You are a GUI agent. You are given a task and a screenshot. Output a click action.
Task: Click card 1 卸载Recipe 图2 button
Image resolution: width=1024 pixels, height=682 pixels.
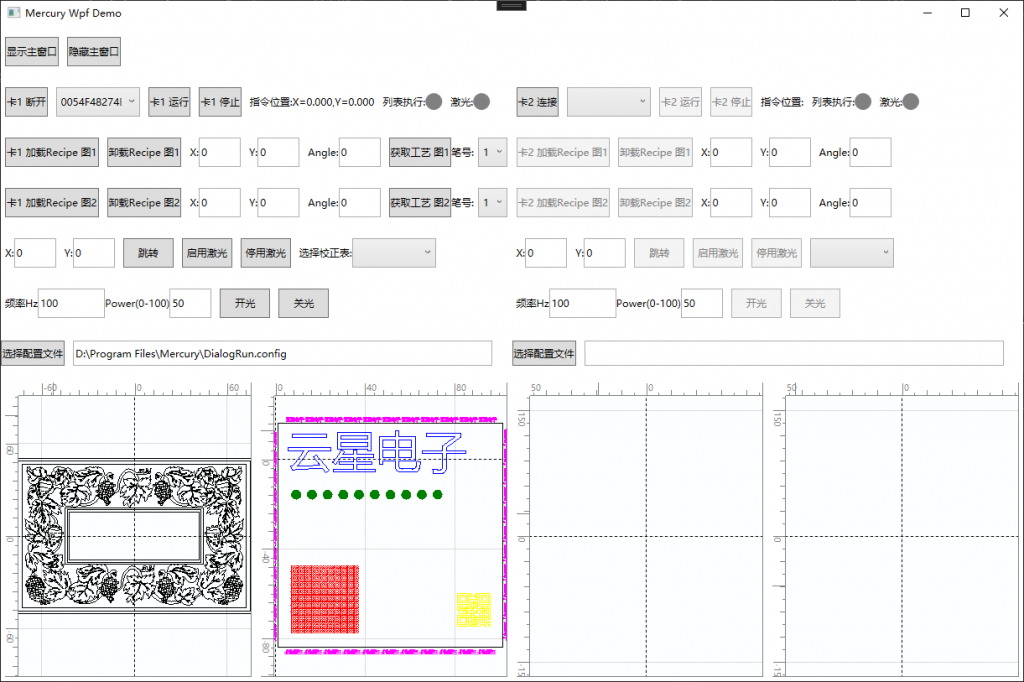tap(144, 203)
